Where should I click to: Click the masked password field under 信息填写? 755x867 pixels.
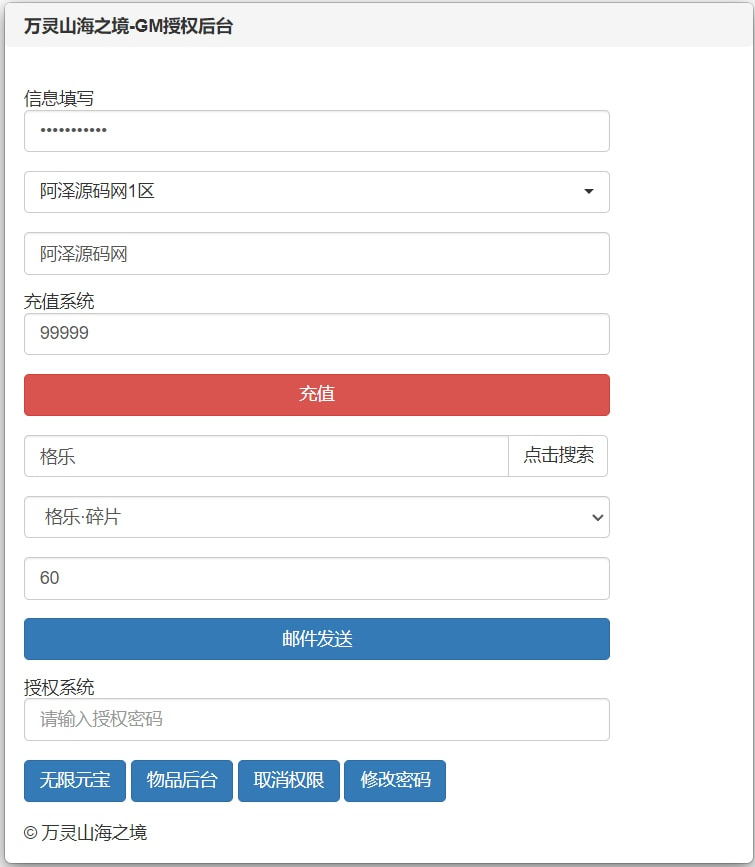point(316,131)
